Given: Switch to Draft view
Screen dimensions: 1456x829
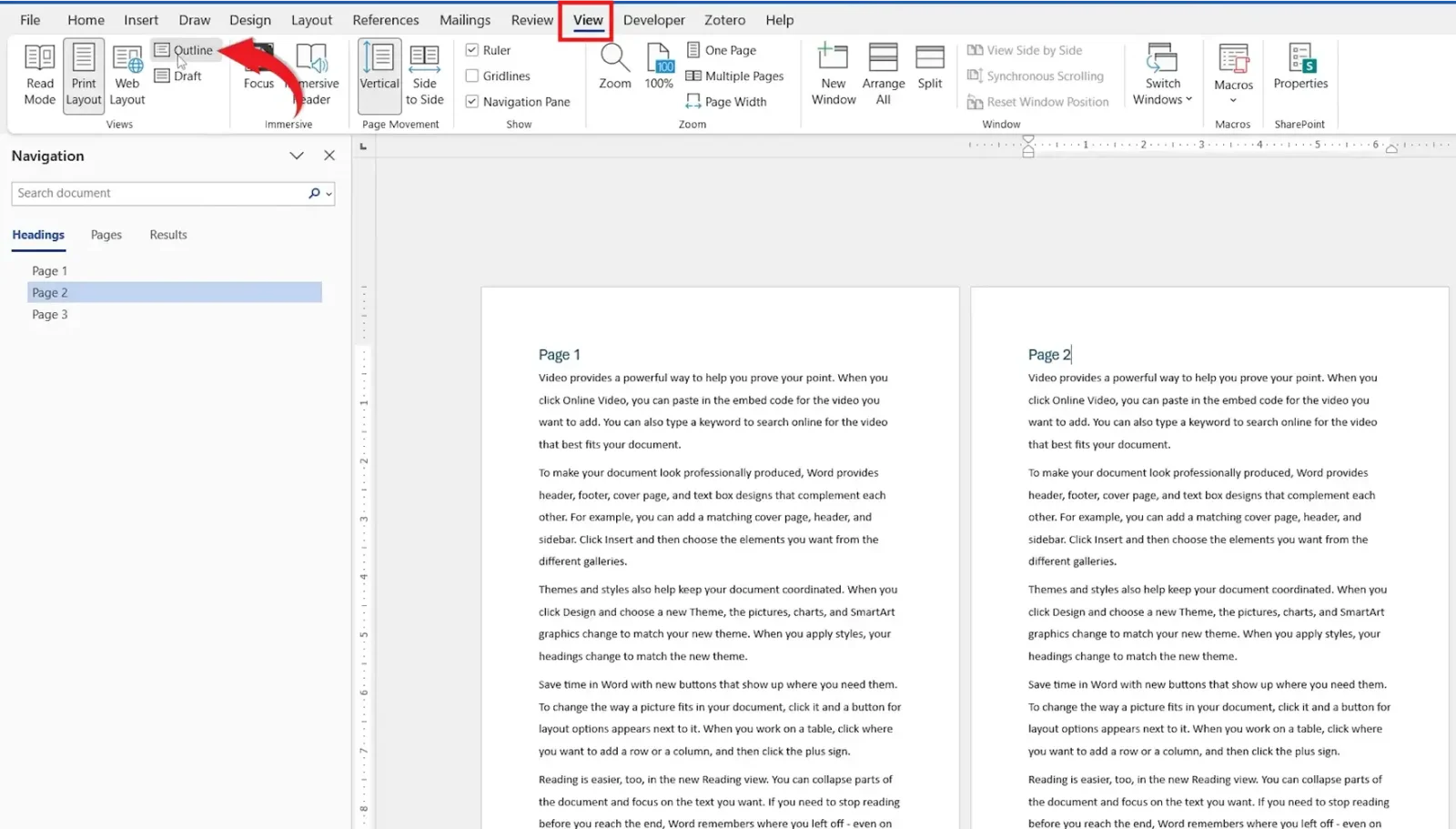Looking at the screenshot, I should 178,76.
